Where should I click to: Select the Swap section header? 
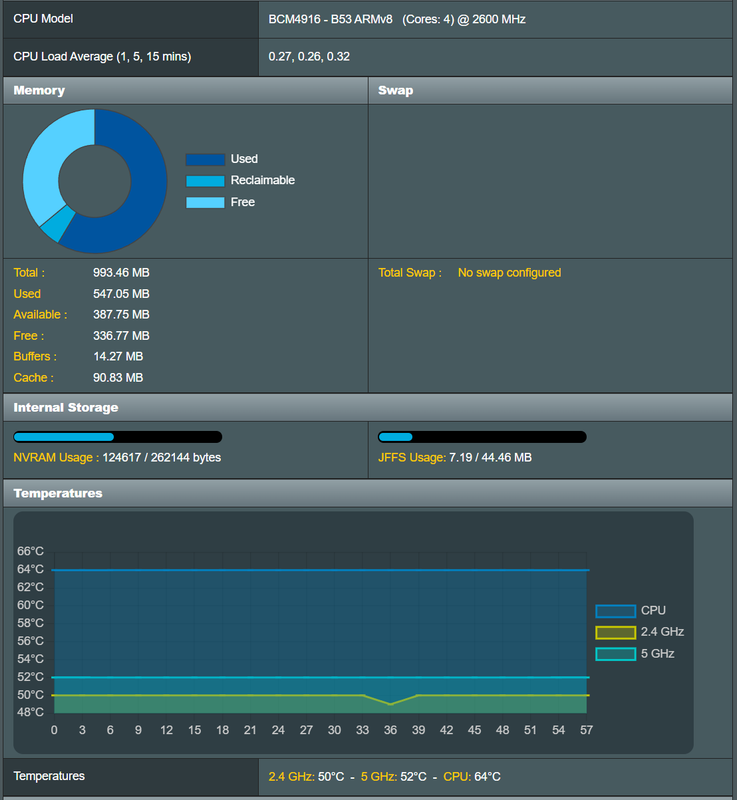(x=550, y=91)
